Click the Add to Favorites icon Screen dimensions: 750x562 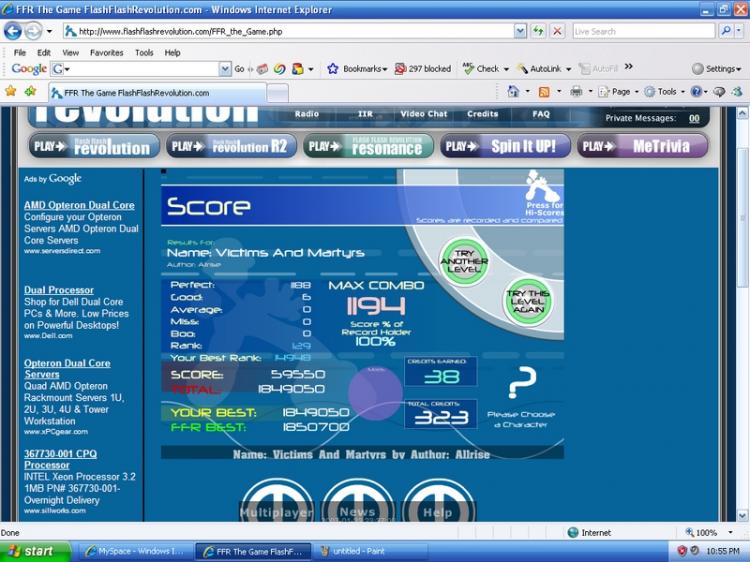[x=30, y=91]
